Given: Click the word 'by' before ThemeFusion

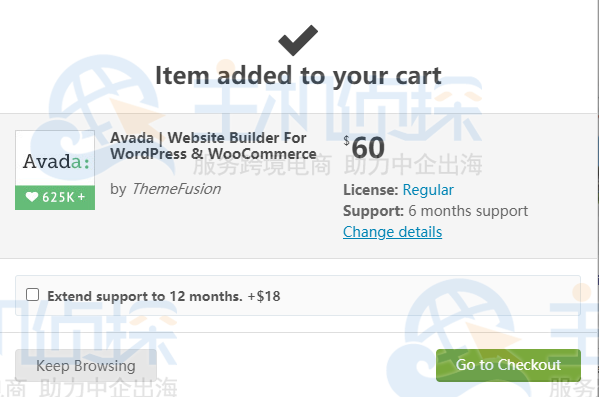Looking at the screenshot, I should [118, 189].
